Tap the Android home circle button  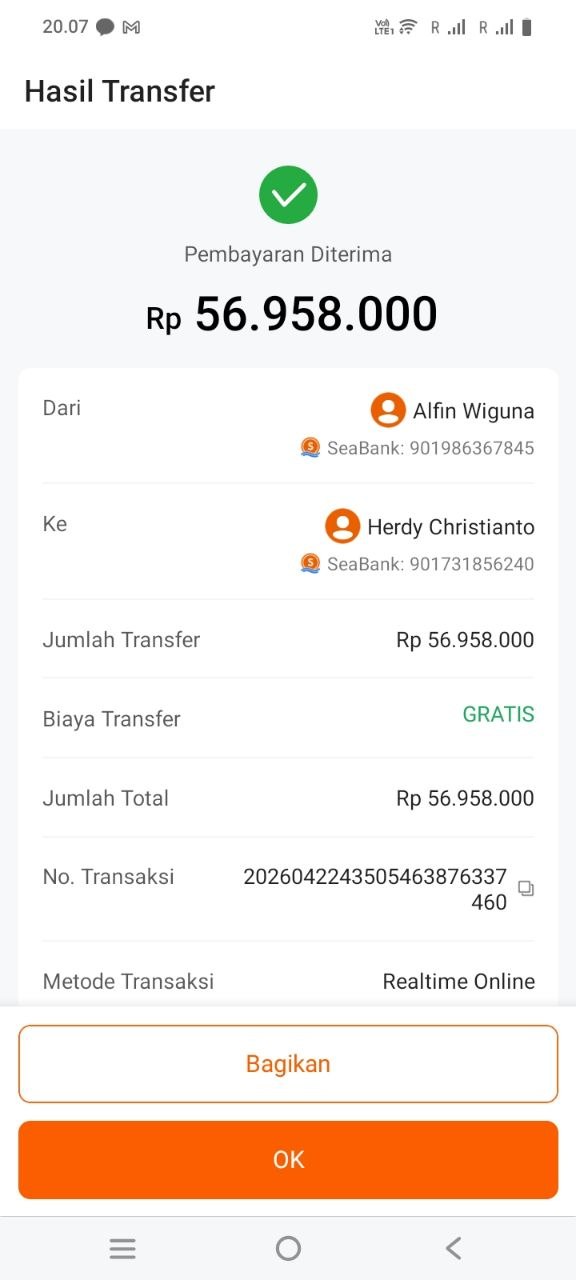coord(288,1248)
